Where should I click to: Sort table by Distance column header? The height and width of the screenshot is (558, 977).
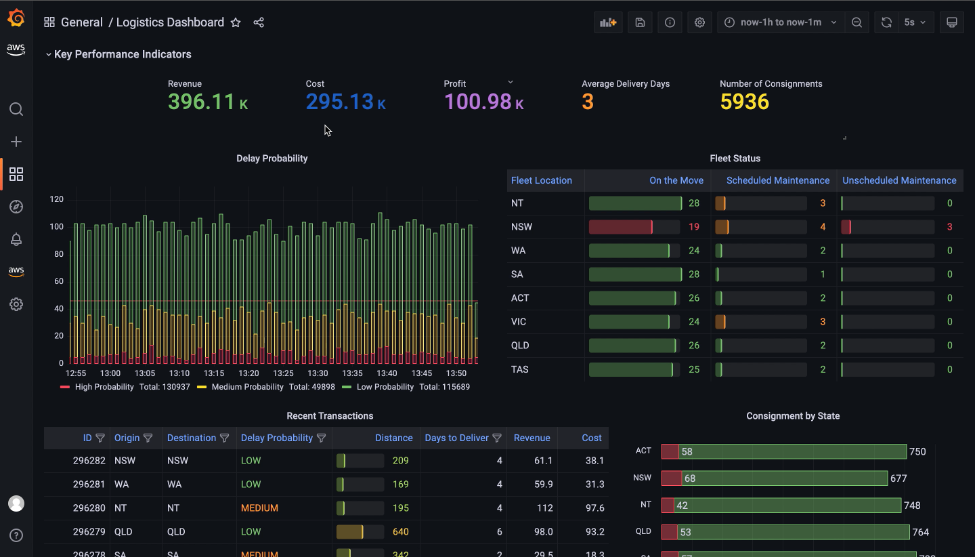point(393,437)
